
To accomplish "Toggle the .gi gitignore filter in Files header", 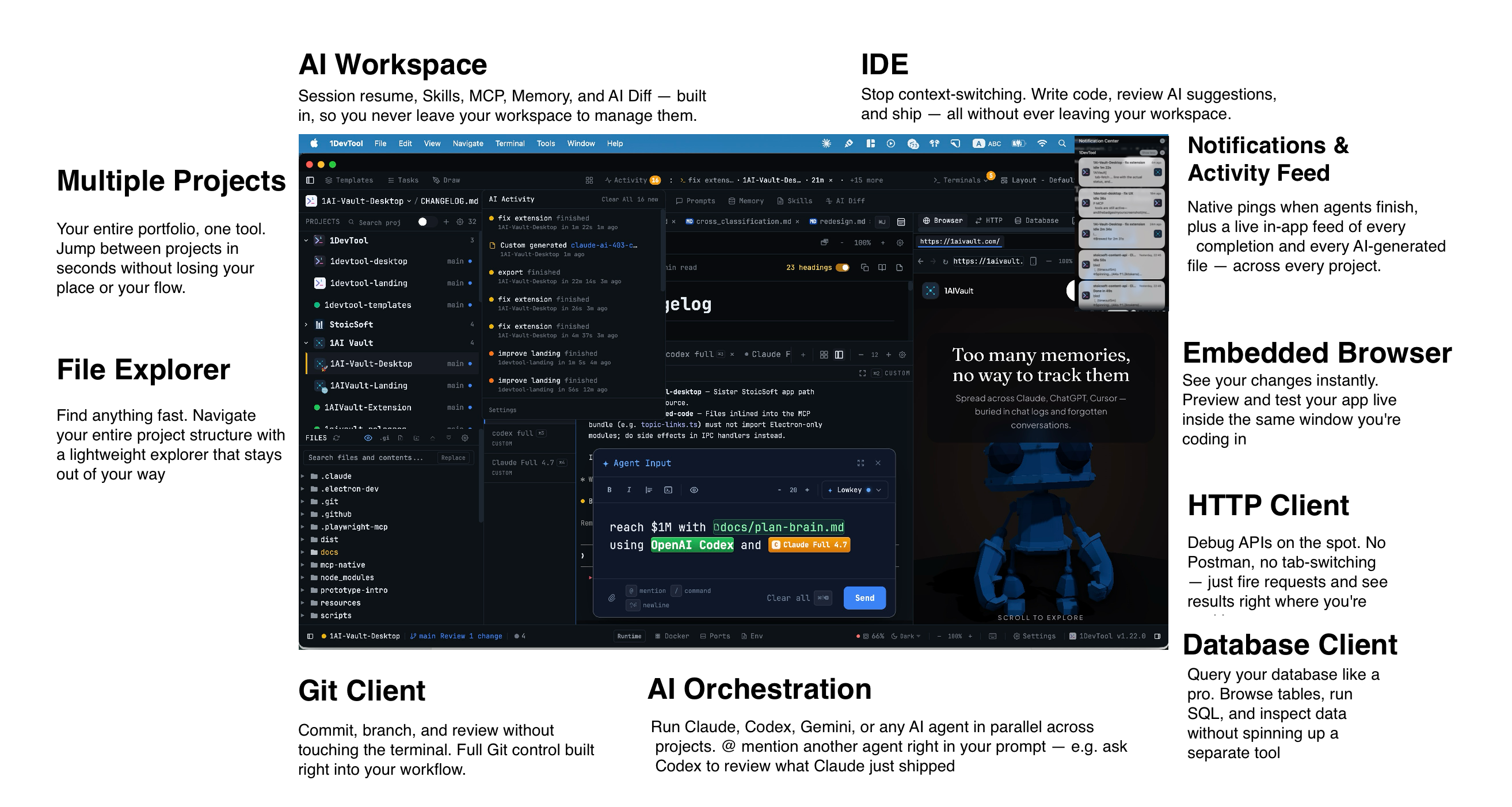I will tap(384, 438).
